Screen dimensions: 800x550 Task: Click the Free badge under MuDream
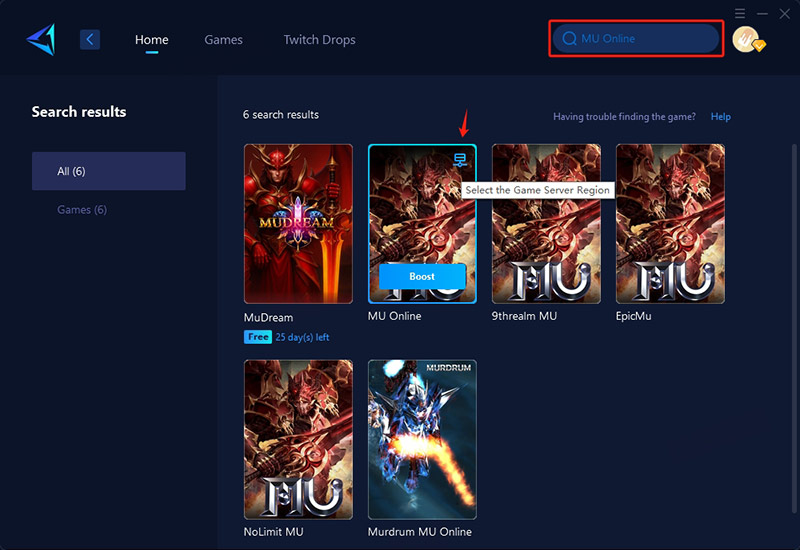(x=258, y=337)
